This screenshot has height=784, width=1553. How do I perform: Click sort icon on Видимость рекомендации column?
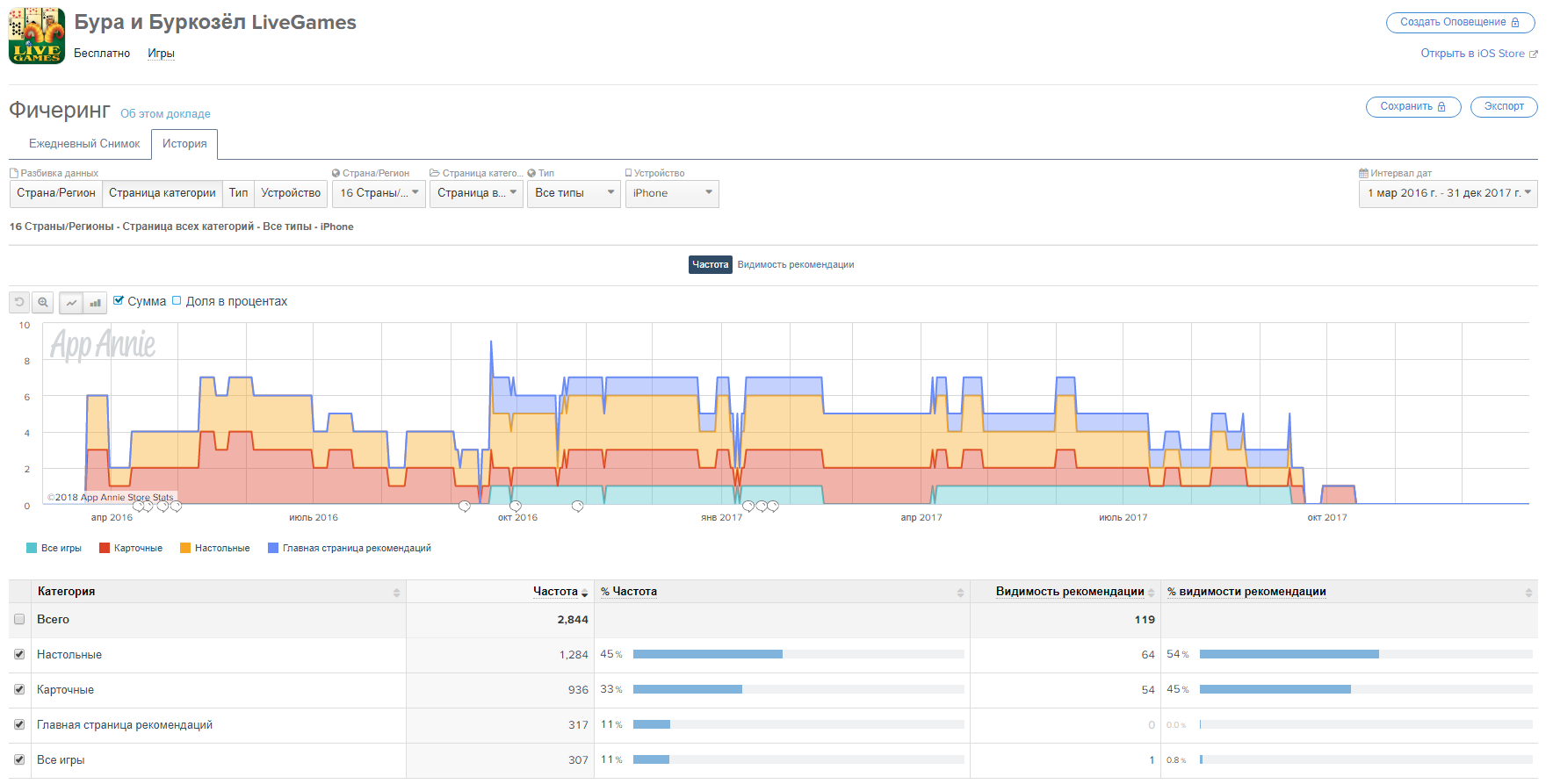point(1151,593)
